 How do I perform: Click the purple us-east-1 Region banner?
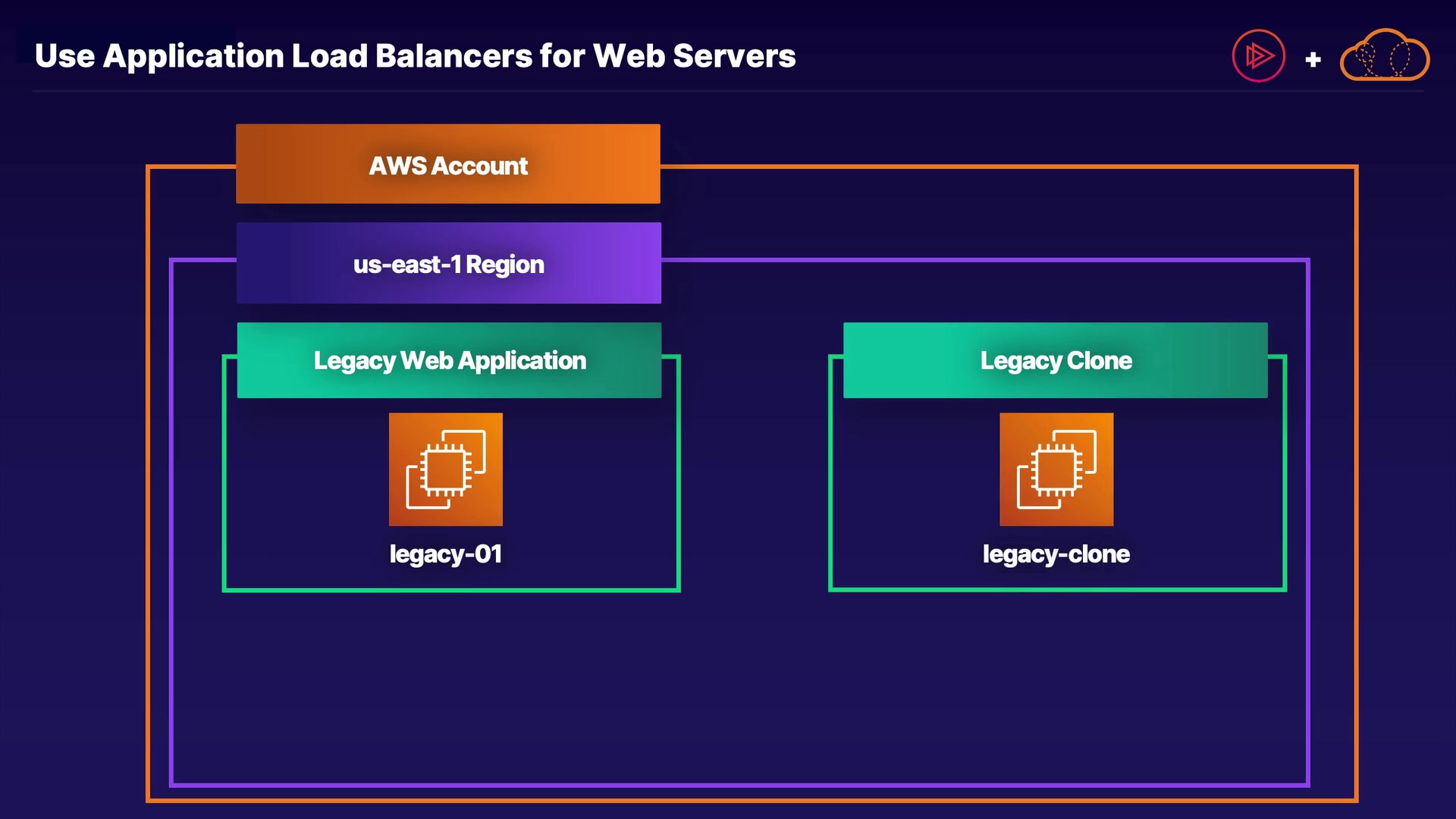(448, 263)
